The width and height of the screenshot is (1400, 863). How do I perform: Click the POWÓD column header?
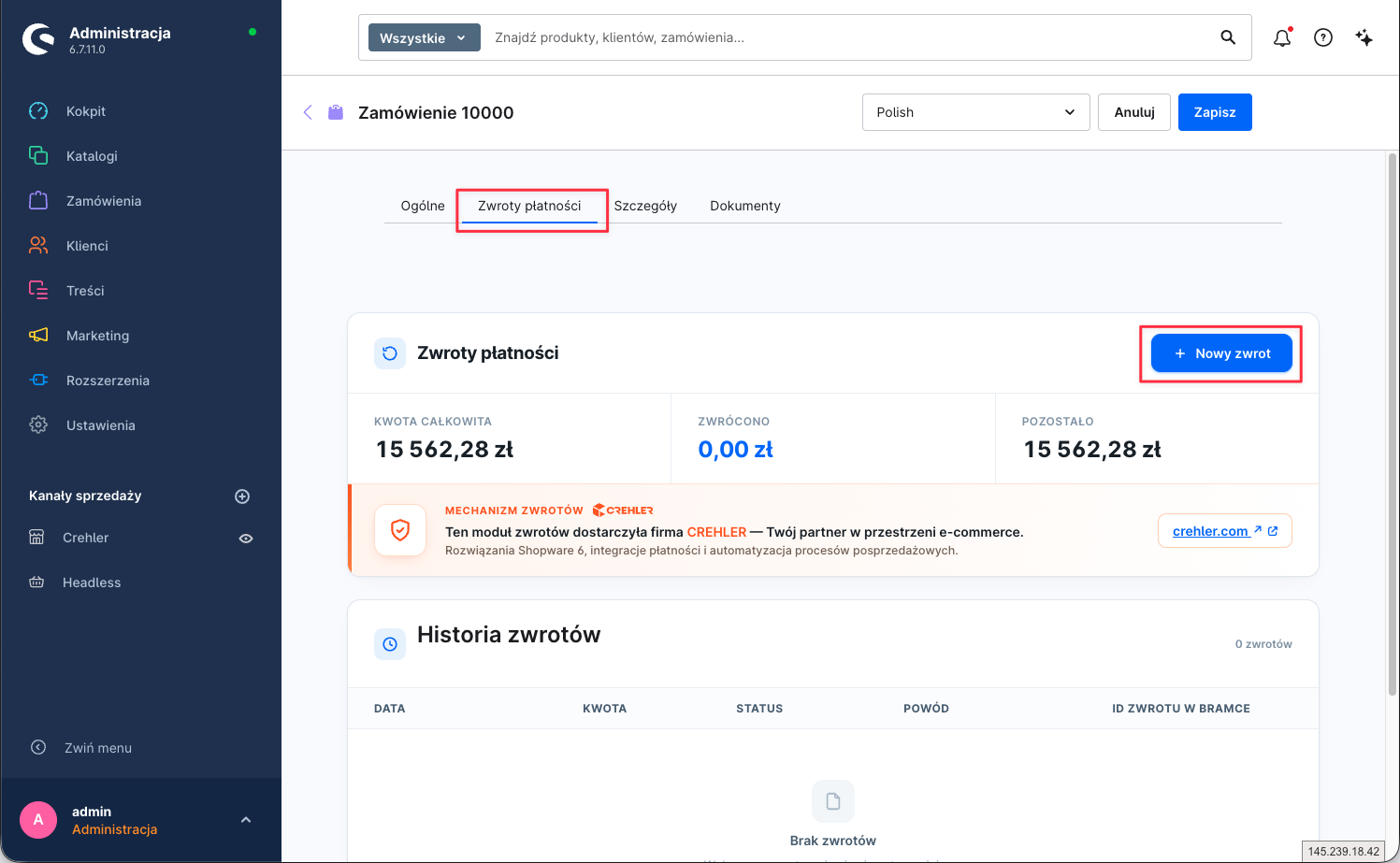(926, 709)
